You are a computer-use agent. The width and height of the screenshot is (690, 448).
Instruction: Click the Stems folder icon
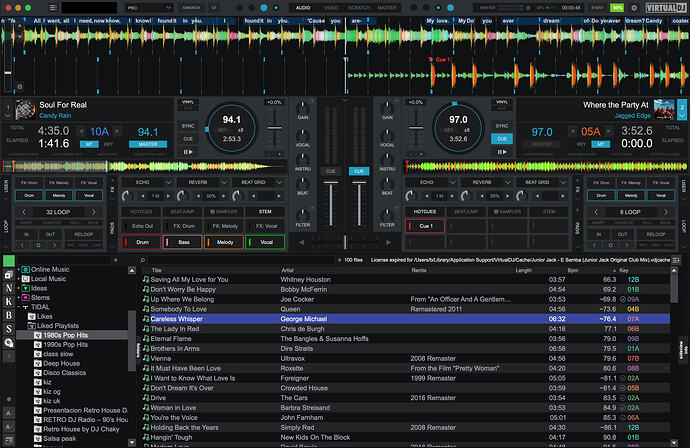pyautogui.click(x=26, y=297)
